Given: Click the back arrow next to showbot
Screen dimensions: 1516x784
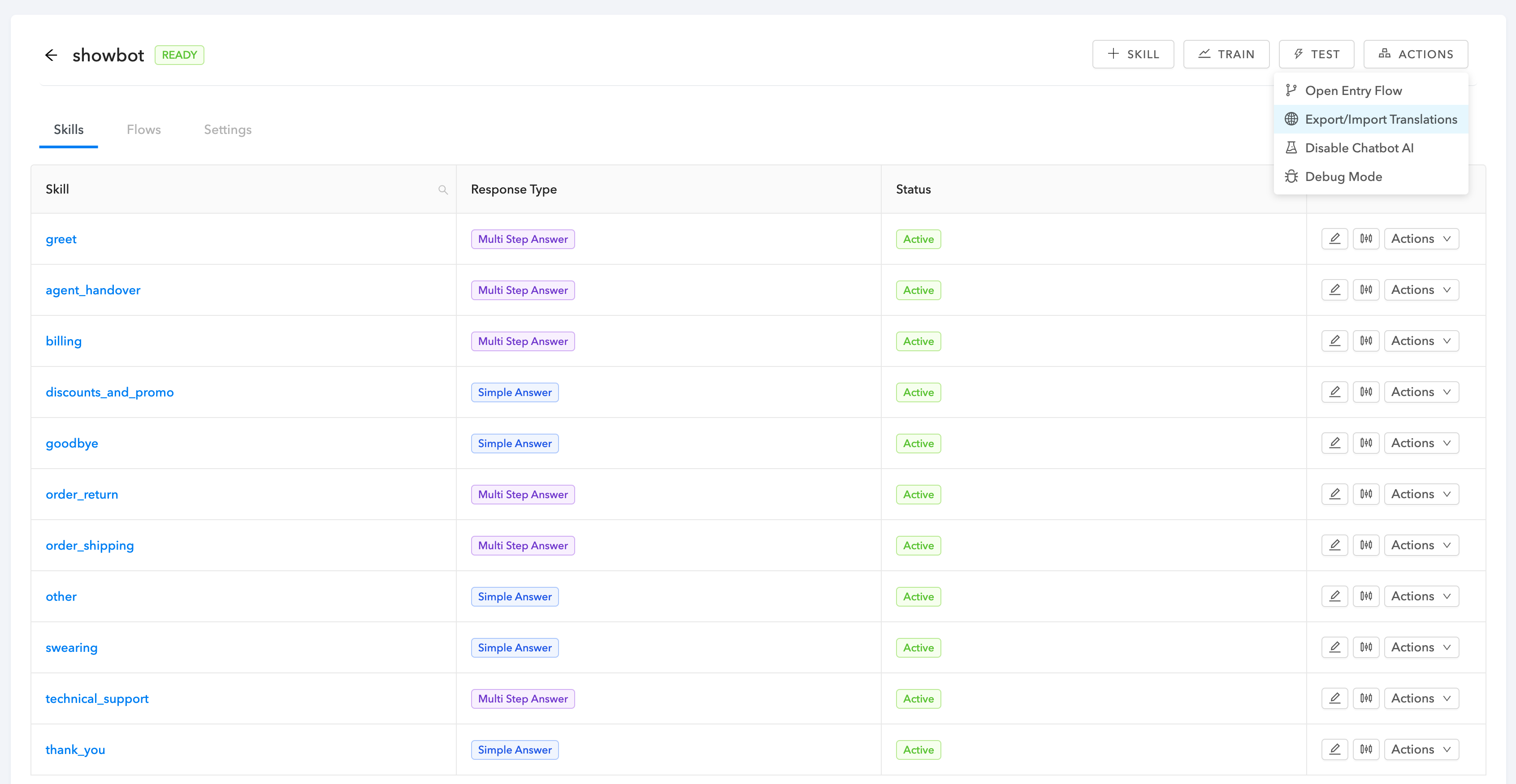Looking at the screenshot, I should (51, 55).
